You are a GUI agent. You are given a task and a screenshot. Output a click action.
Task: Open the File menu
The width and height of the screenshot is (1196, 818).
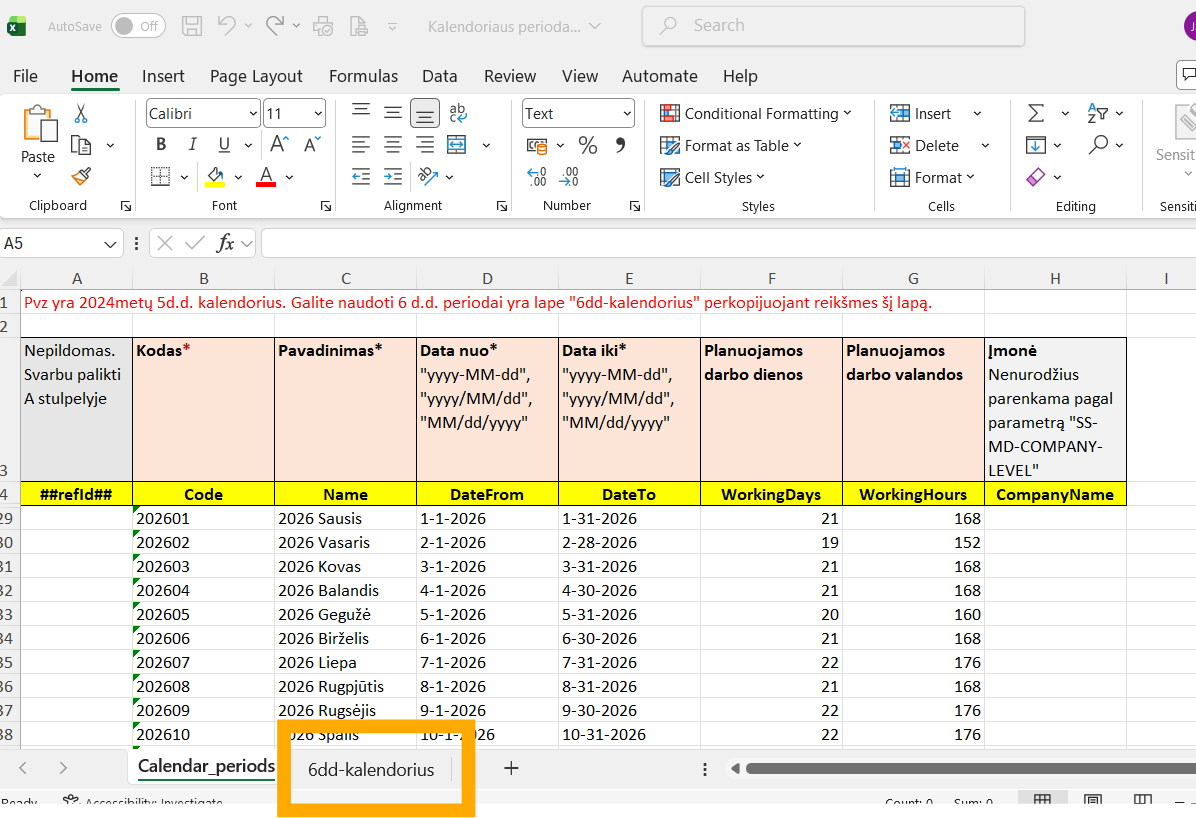pos(25,76)
